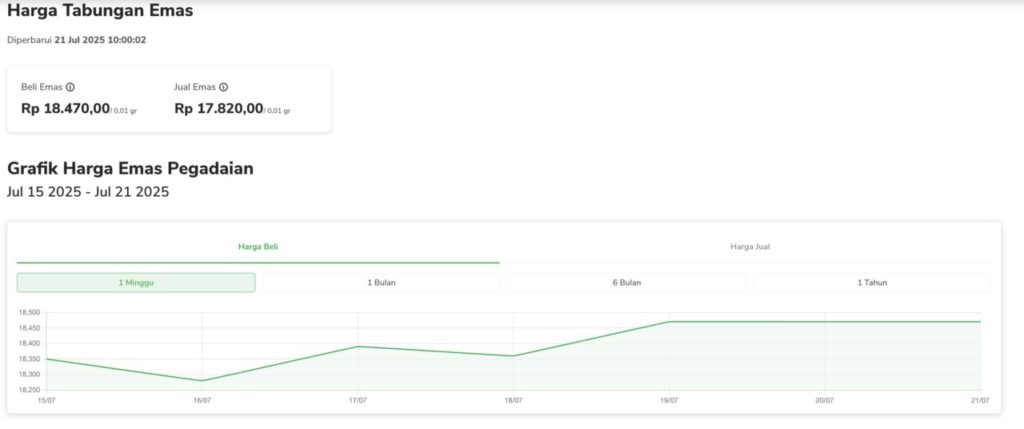This screenshot has width=1024, height=429.
Task: Click the 21/07 x-axis date label
Action: point(980,400)
